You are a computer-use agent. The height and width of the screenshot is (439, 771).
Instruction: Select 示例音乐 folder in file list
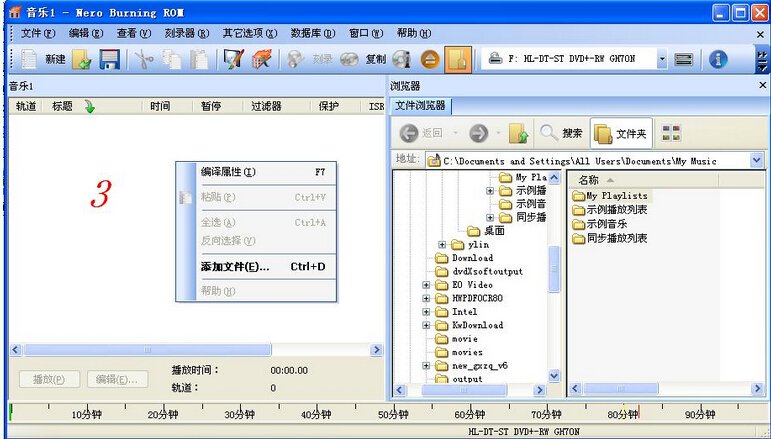click(600, 224)
